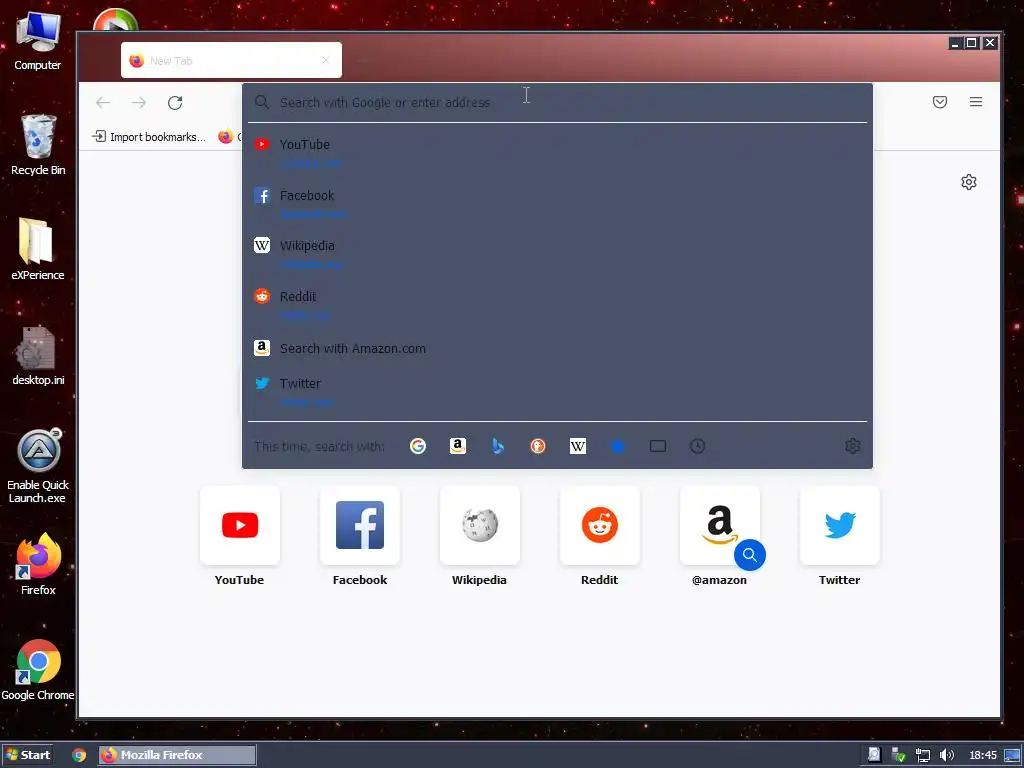Viewport: 1024px width, 768px height.
Task: Select Enable Quick Launch.exe icon
Action: [x=38, y=466]
